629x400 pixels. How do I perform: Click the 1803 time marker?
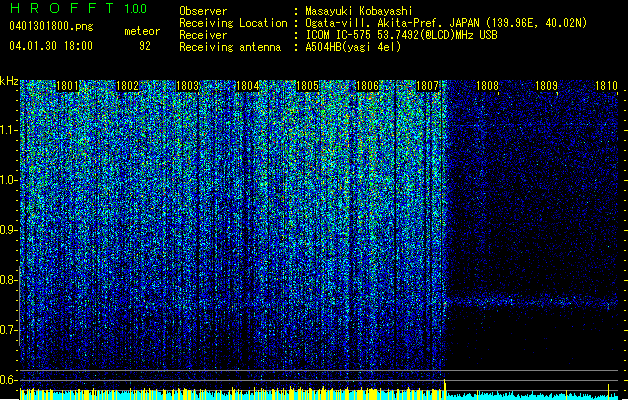(187, 86)
